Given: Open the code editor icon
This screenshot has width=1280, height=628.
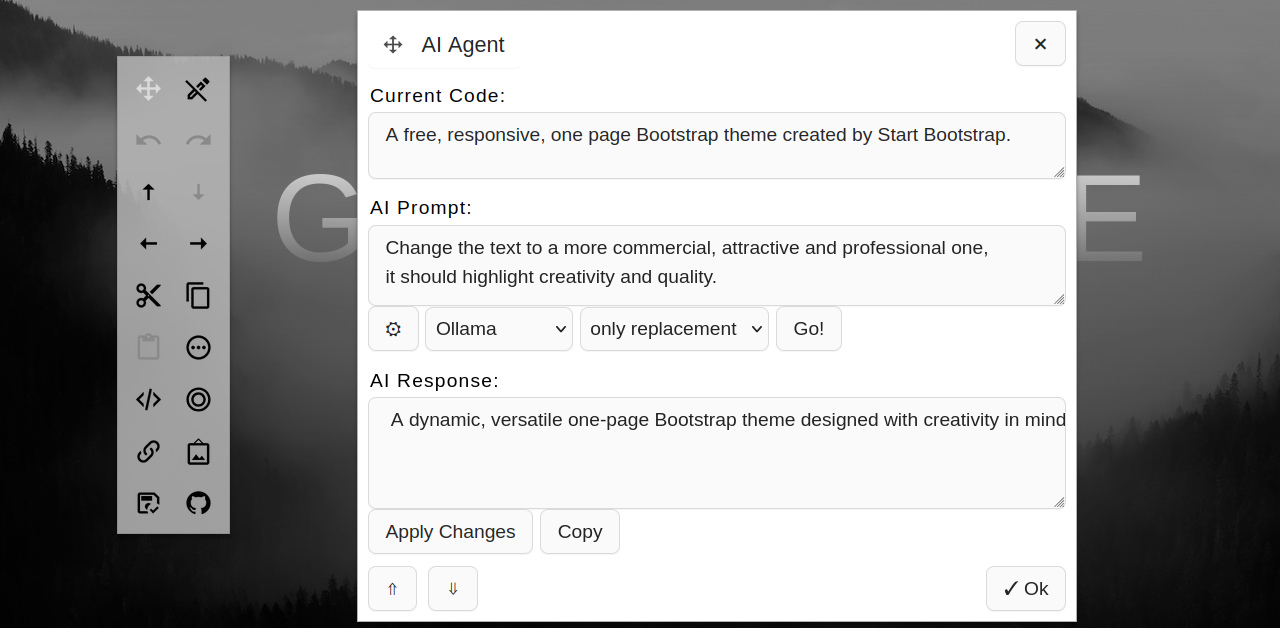Looking at the screenshot, I should [x=149, y=399].
